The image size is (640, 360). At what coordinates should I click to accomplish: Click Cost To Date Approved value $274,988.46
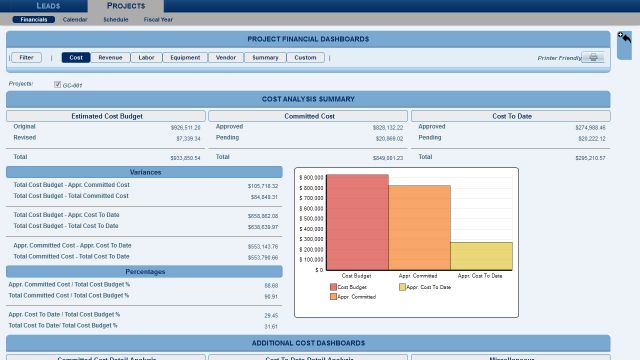pos(590,128)
